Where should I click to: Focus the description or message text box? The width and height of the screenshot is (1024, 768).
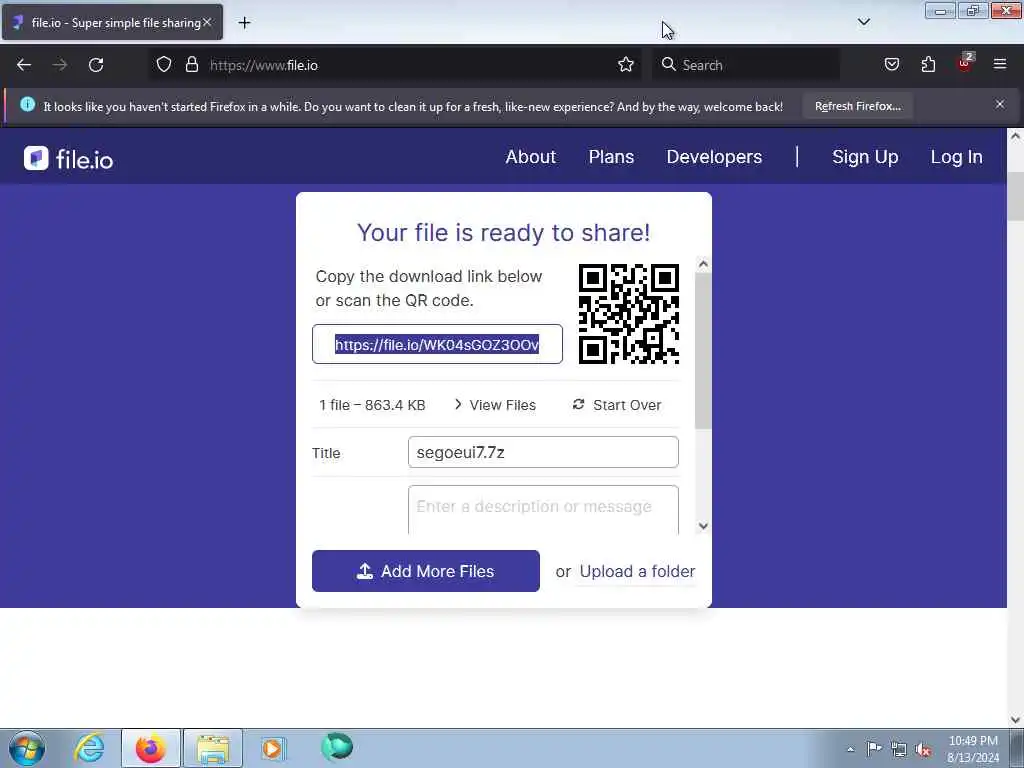(x=543, y=510)
